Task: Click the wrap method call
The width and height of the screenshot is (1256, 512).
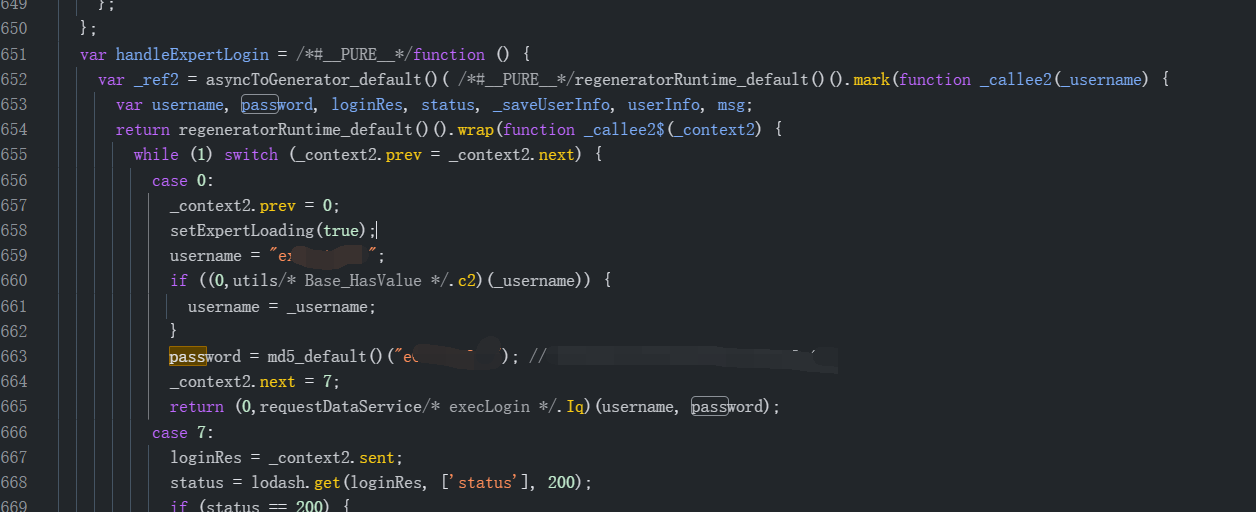Action: coord(476,130)
